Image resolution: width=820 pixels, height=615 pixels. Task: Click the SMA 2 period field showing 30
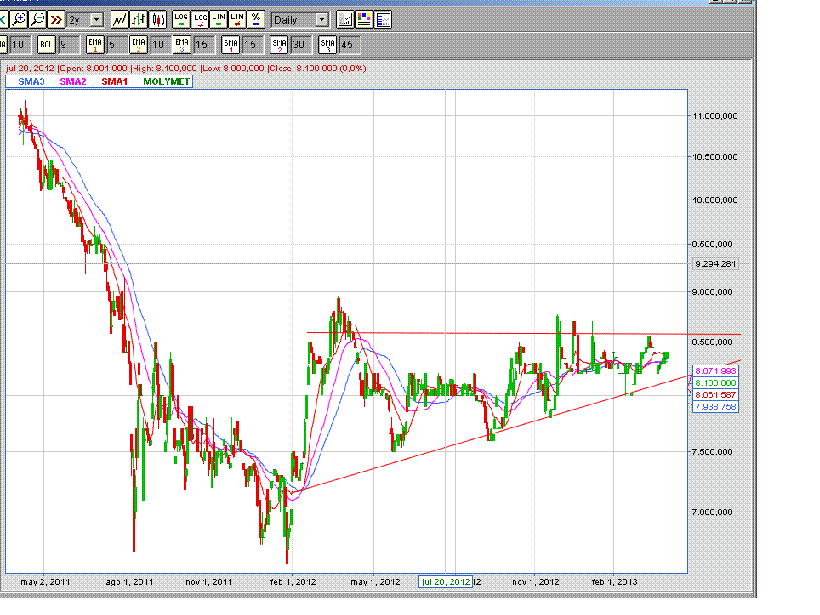pyautogui.click(x=299, y=43)
